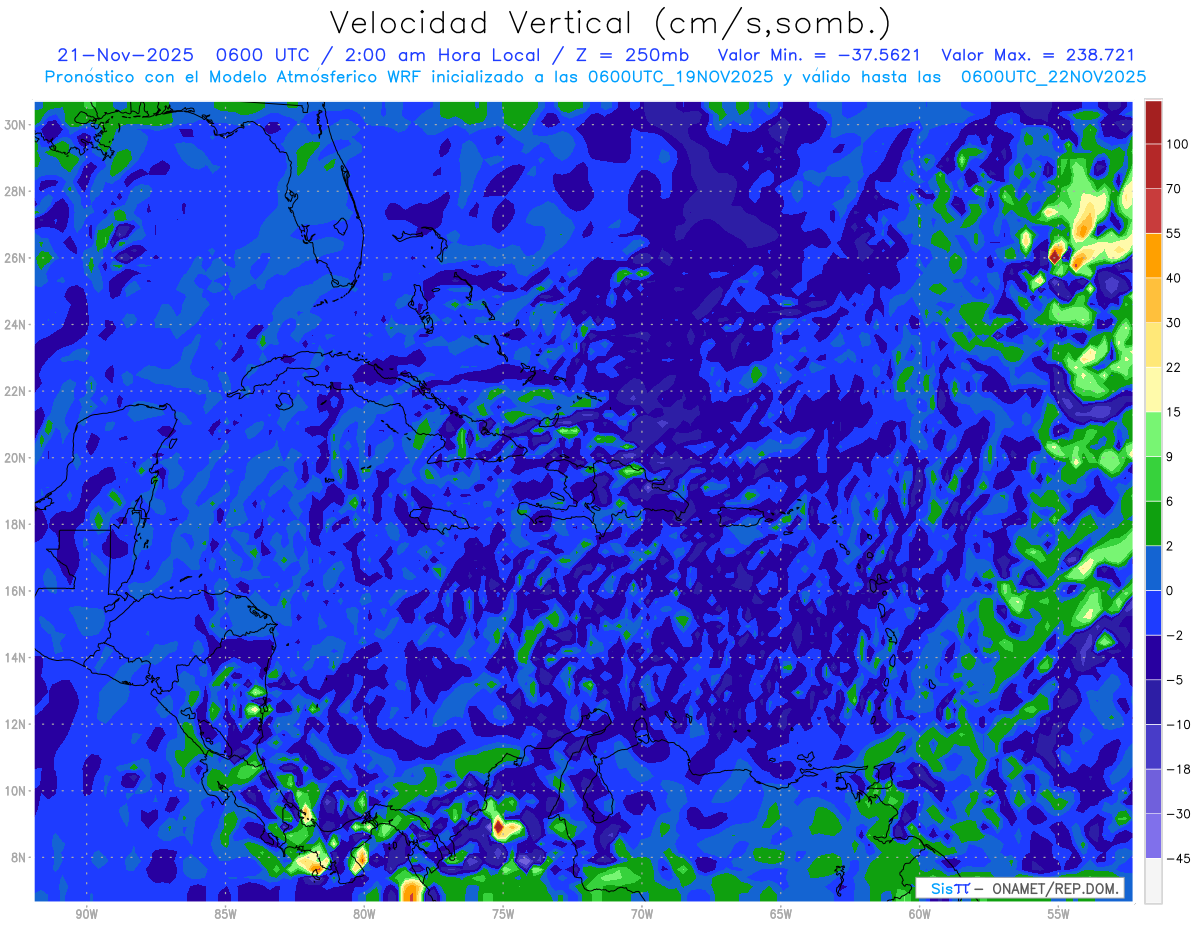
Task: Click the '75W' longitude label
Action: (x=503, y=915)
